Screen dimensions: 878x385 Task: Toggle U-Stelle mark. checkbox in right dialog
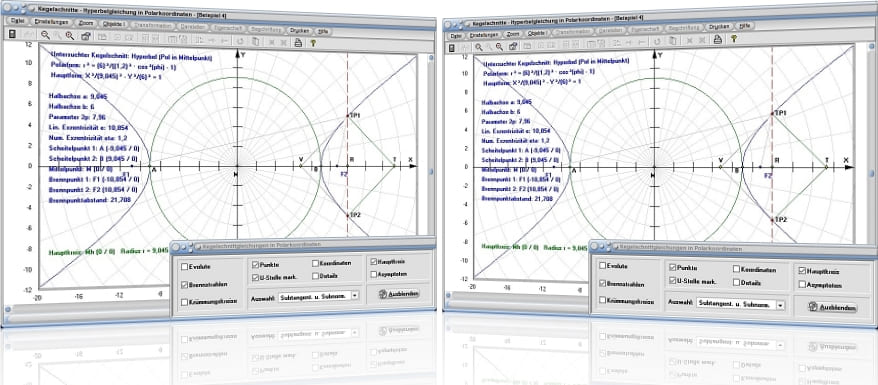[672, 281]
